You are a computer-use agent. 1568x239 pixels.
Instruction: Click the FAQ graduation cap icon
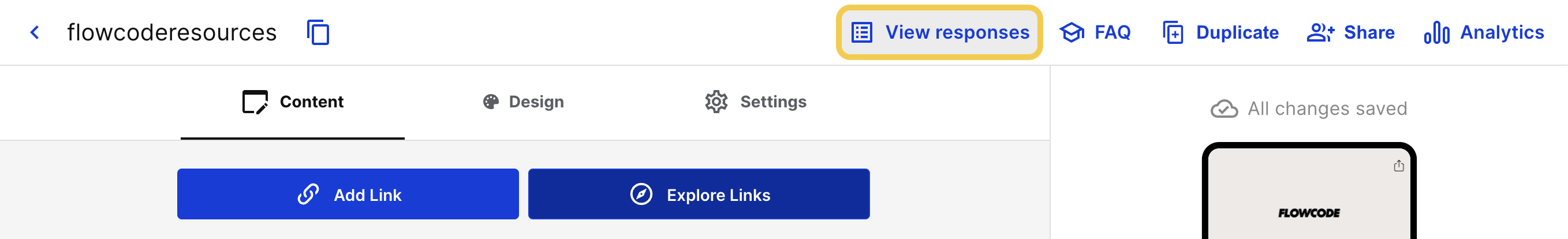click(x=1072, y=32)
